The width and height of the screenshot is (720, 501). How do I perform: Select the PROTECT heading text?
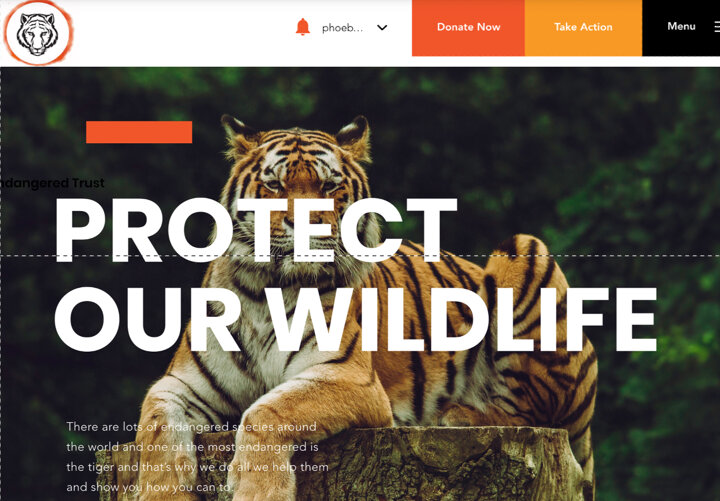pyautogui.click(x=256, y=231)
